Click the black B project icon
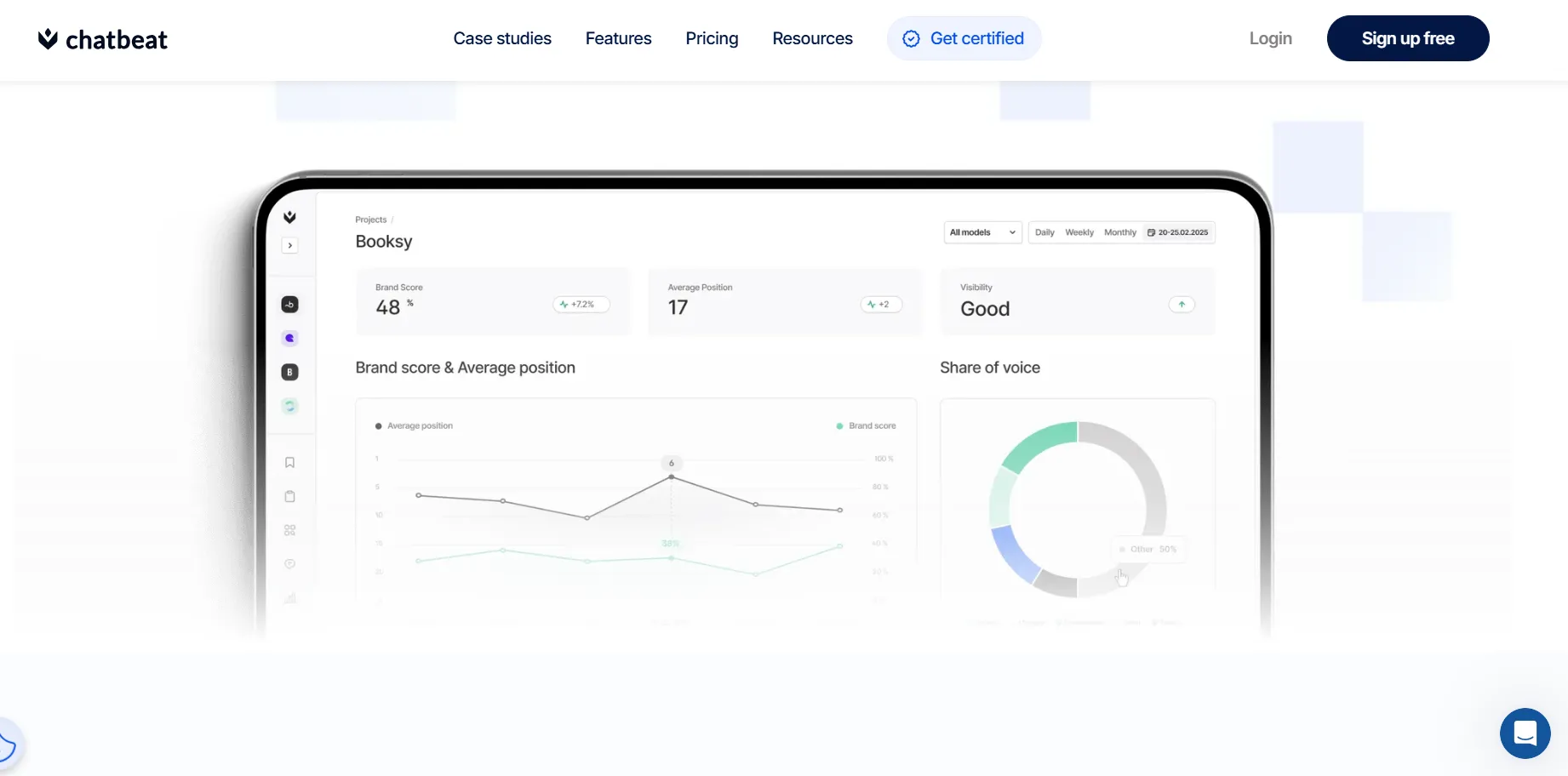Screen dimensions: 1568x776 pos(289,372)
